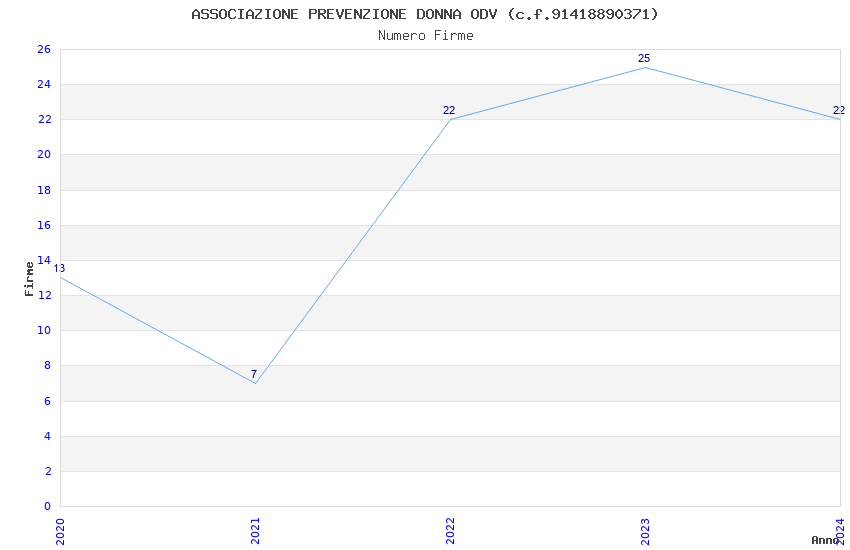Click the x-axis year label 2020

(x=60, y=532)
